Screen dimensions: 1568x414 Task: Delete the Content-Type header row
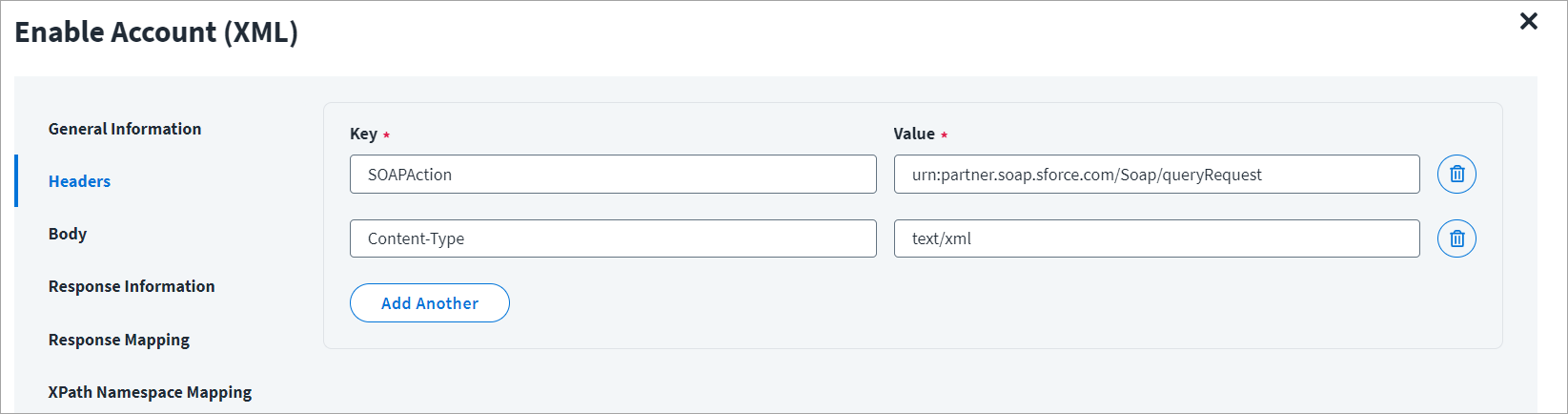click(1456, 238)
